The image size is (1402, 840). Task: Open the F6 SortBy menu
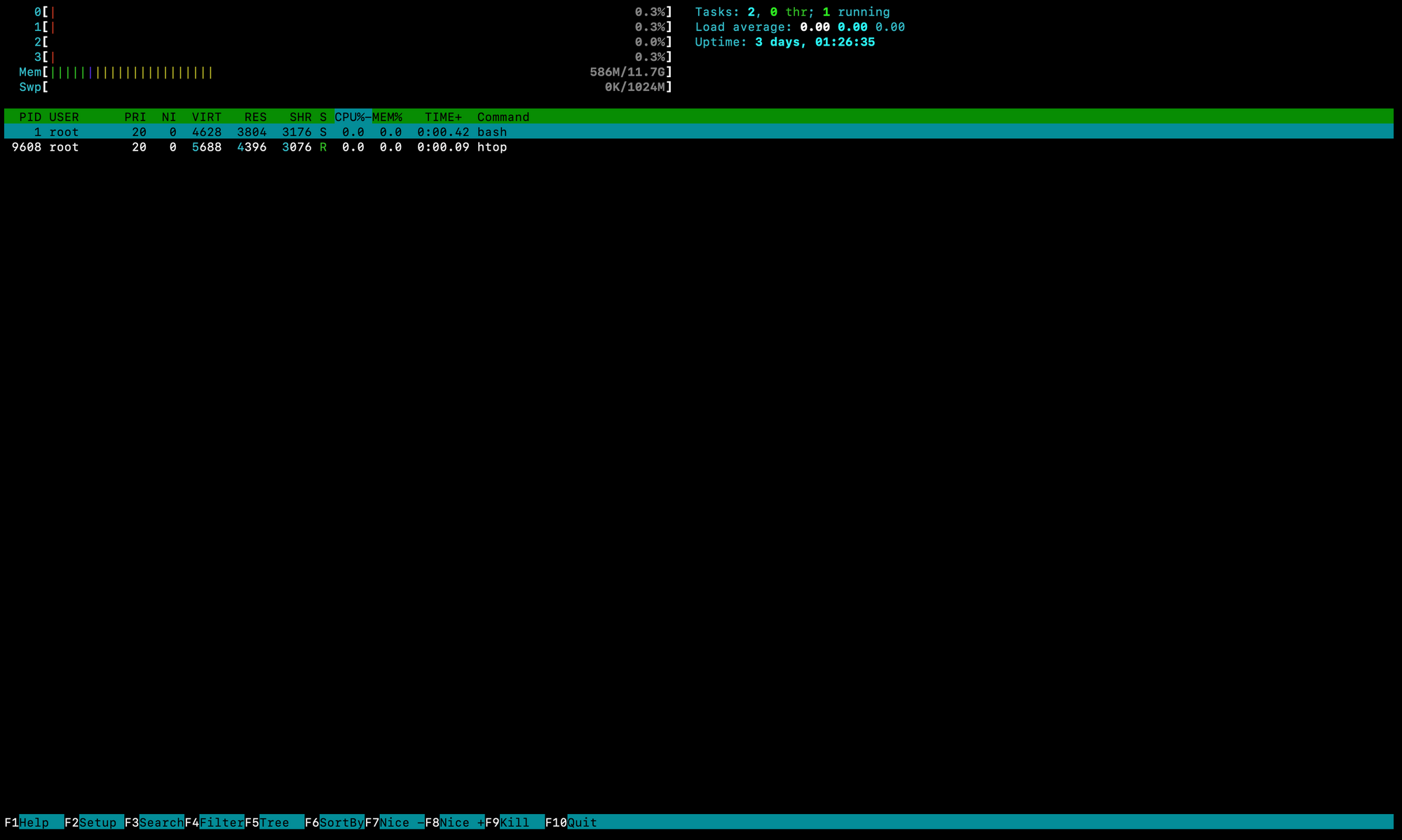(x=334, y=822)
